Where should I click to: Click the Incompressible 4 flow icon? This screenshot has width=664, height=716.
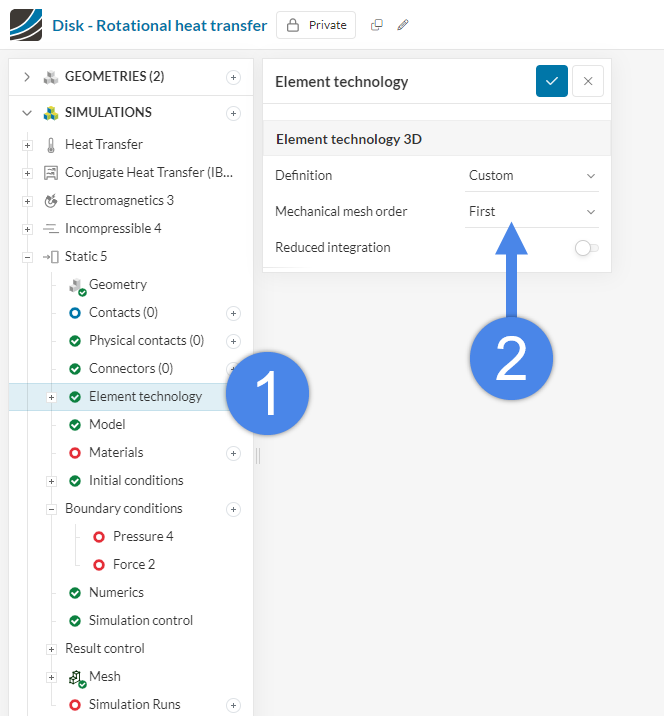pos(51,229)
